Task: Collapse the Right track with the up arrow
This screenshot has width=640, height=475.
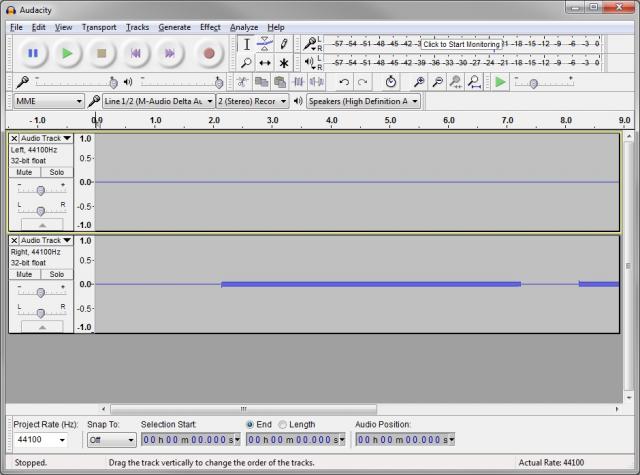Action: click(42, 327)
